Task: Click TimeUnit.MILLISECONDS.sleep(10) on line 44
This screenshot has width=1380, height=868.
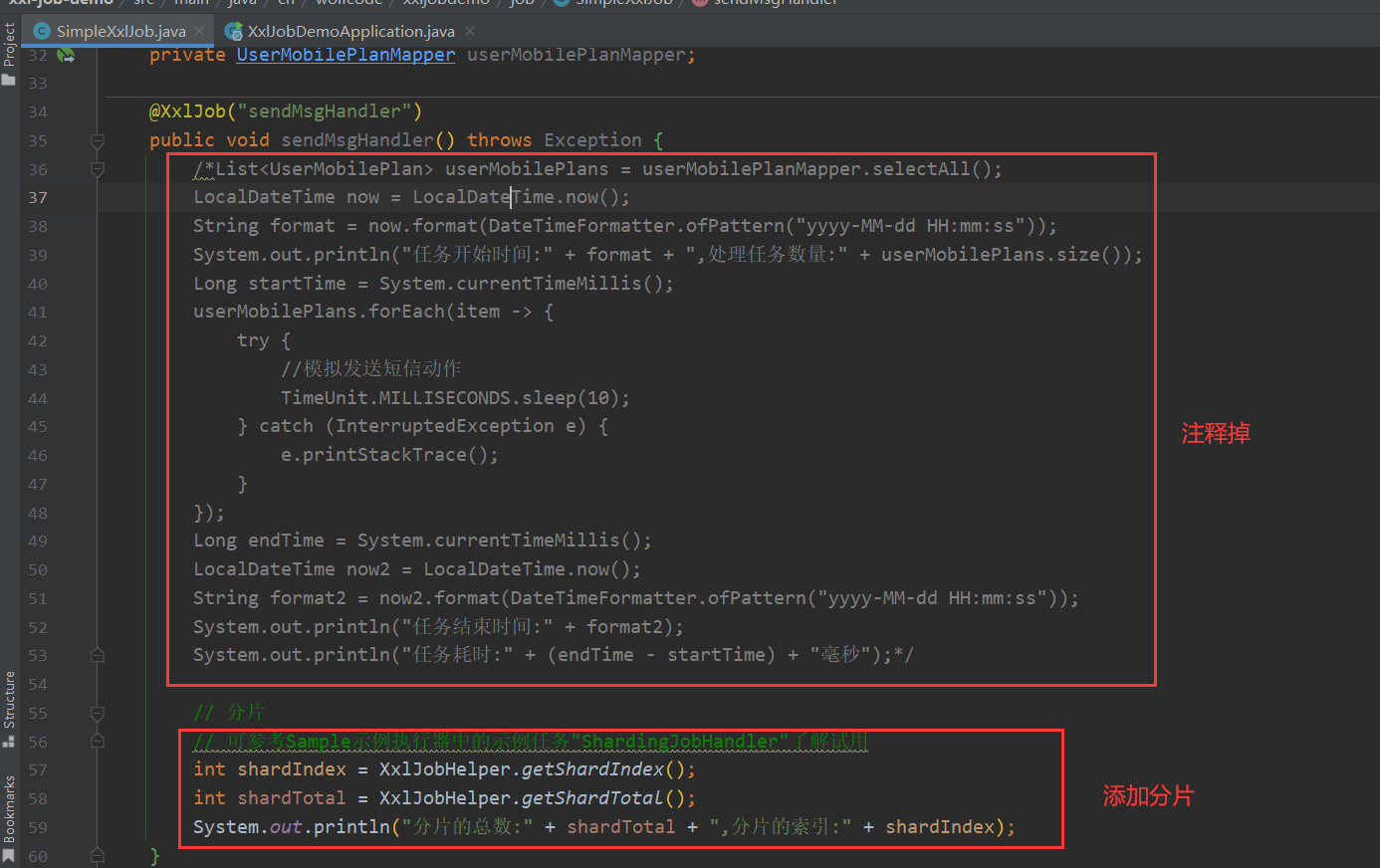Action: (450, 398)
